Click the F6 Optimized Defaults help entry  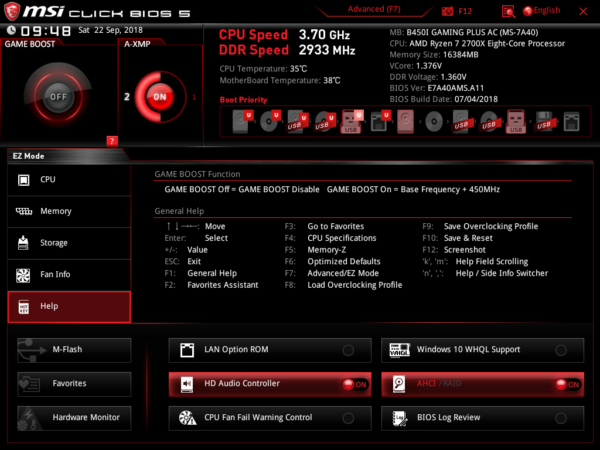point(333,261)
